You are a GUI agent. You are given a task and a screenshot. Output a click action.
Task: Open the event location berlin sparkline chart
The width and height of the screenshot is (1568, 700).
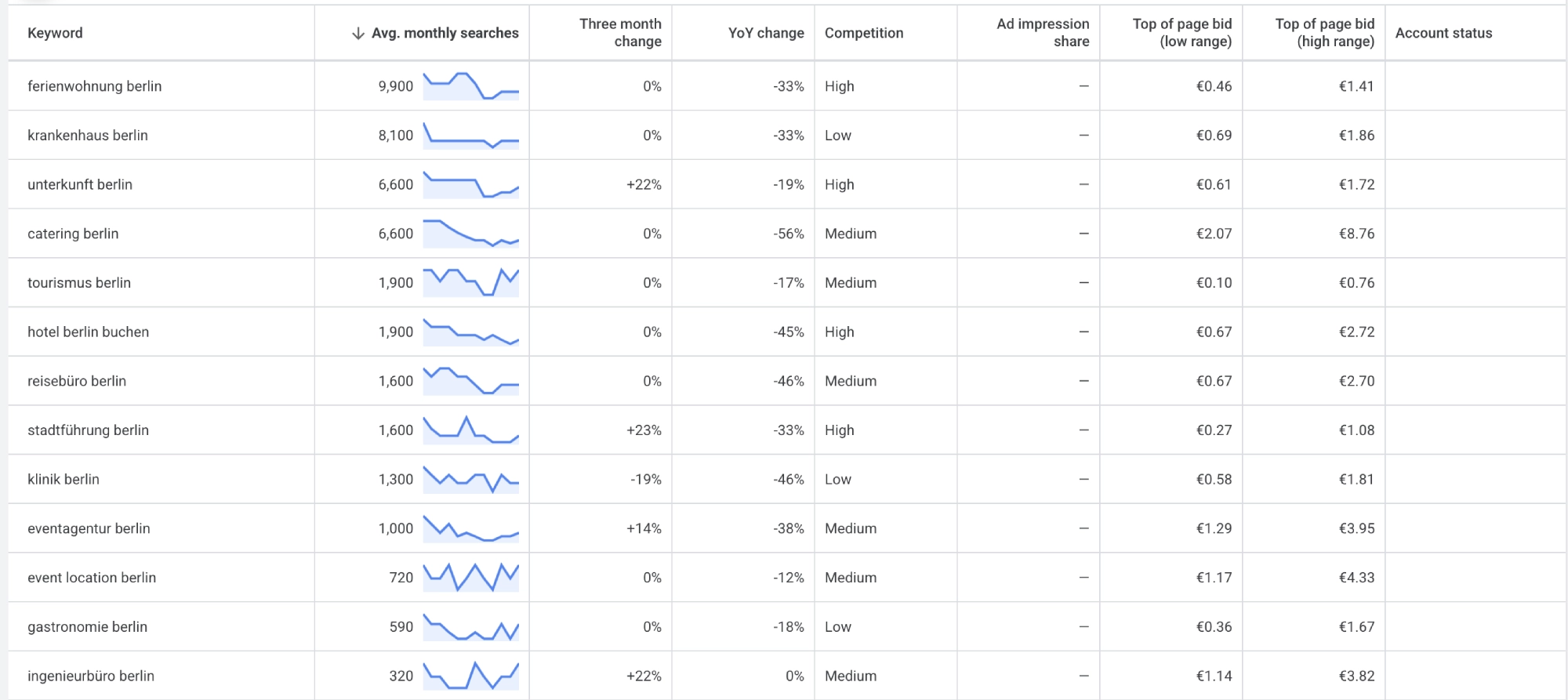(x=471, y=578)
